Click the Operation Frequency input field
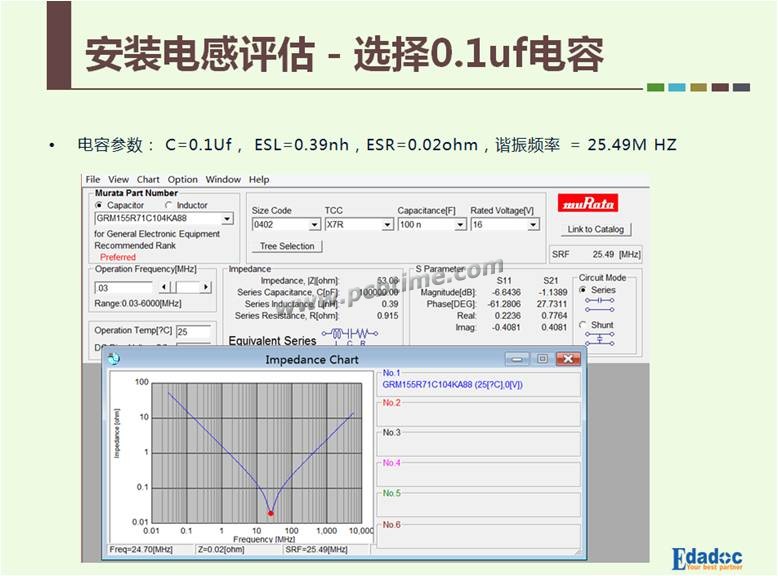This screenshot has width=778, height=576. point(124,288)
